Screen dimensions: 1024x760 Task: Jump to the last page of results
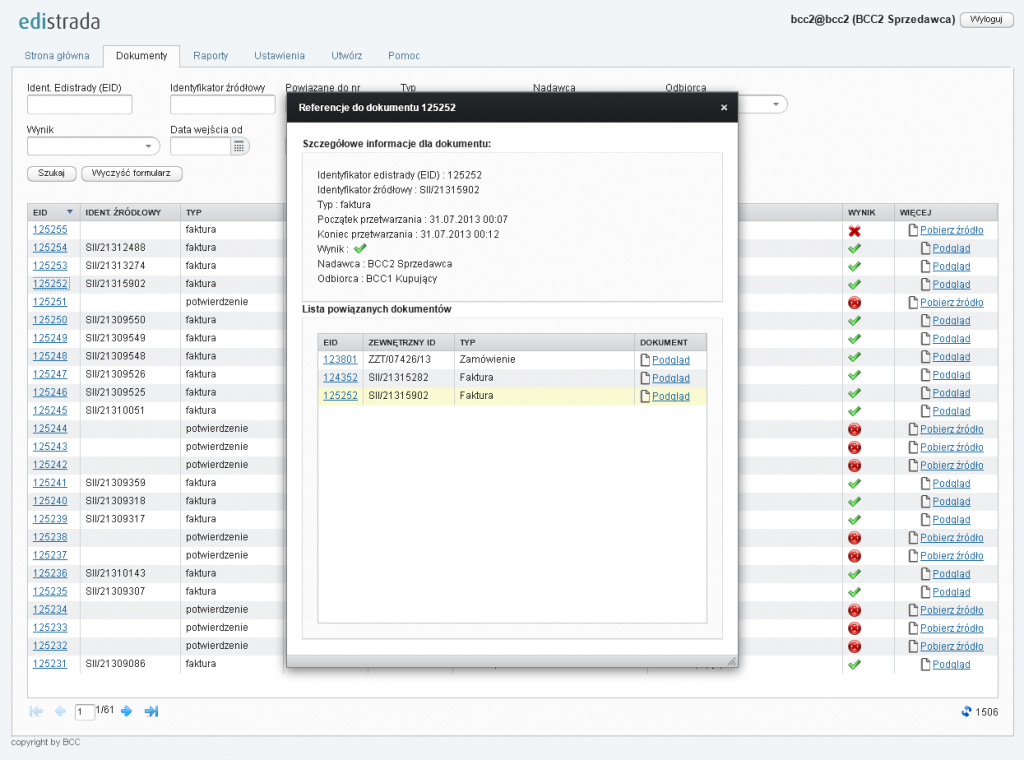pyautogui.click(x=151, y=711)
